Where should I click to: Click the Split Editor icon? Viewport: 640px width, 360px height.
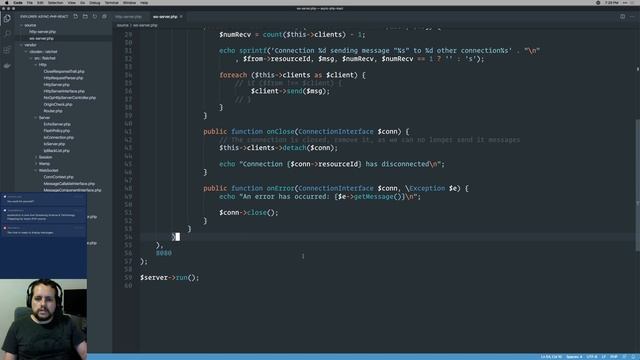point(622,17)
